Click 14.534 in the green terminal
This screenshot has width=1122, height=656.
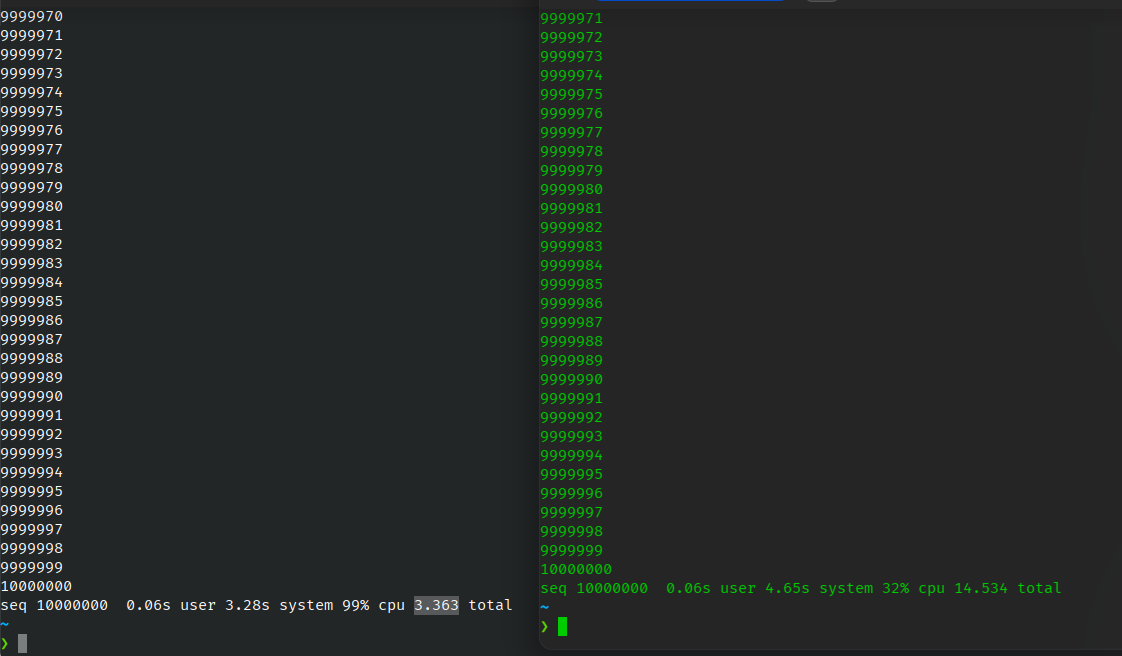coord(981,588)
